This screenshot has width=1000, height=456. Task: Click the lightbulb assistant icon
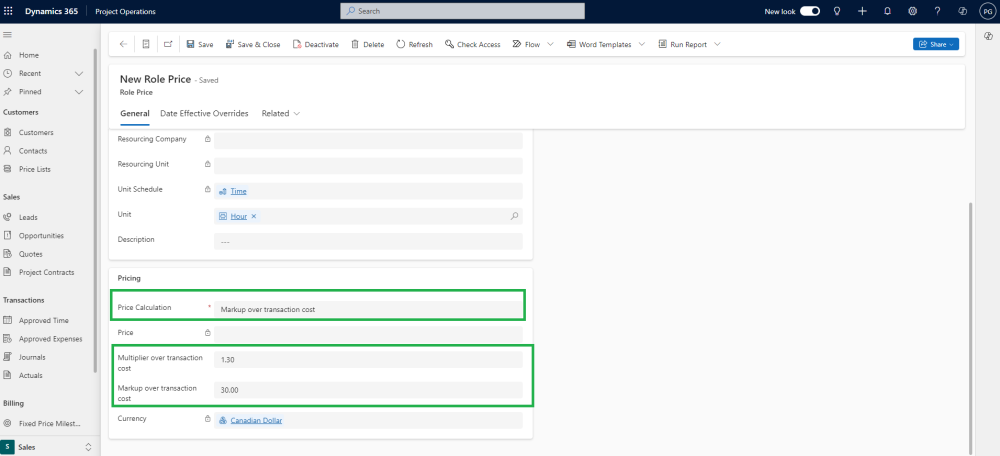click(837, 11)
